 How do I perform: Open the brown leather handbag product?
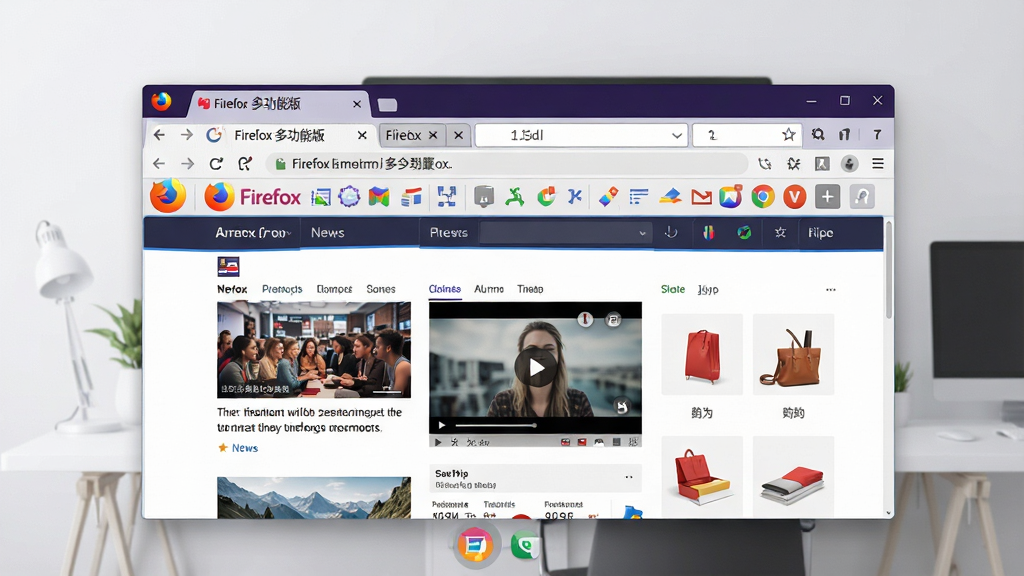(x=793, y=355)
